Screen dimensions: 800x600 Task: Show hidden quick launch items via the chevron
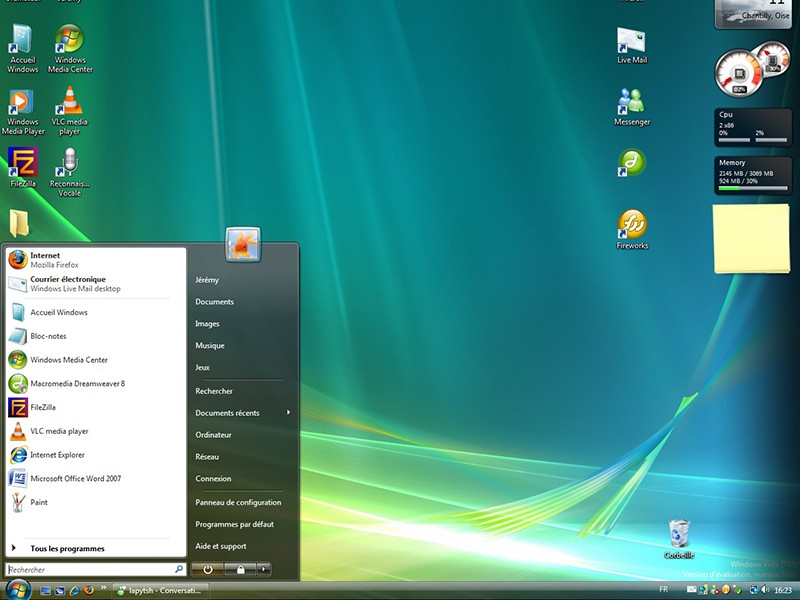[x=104, y=588]
